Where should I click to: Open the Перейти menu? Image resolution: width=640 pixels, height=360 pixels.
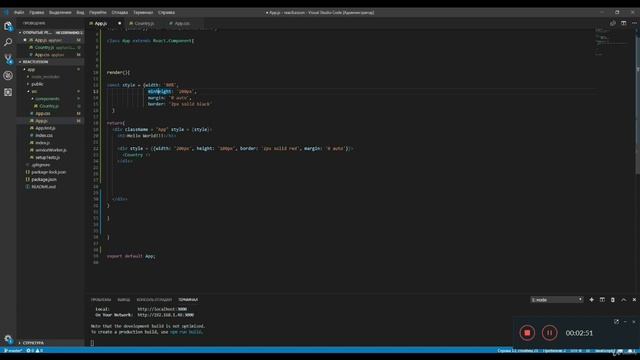click(98, 13)
